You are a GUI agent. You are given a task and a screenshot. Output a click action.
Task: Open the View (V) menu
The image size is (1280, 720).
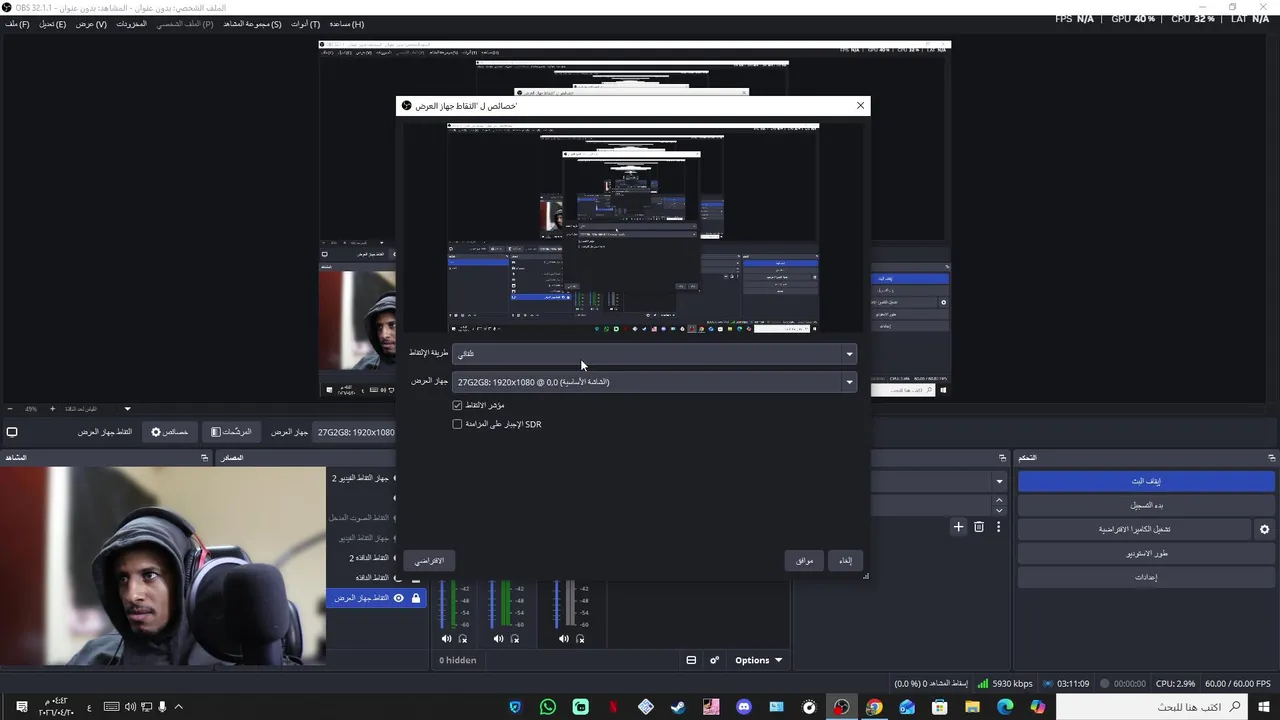(91, 24)
